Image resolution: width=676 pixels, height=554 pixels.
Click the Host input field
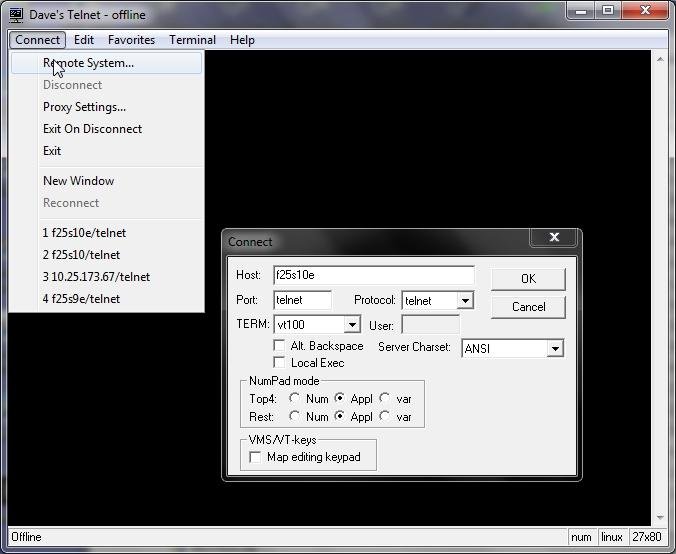tap(374, 275)
